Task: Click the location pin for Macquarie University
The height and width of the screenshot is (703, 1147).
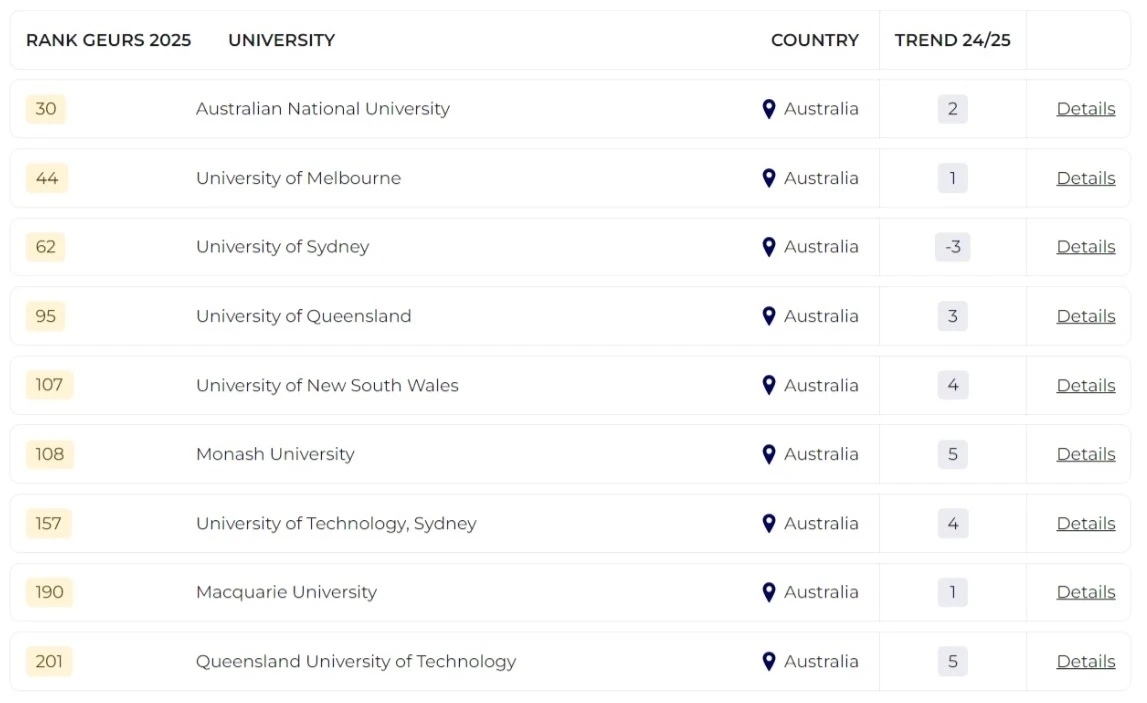Action: tap(768, 592)
